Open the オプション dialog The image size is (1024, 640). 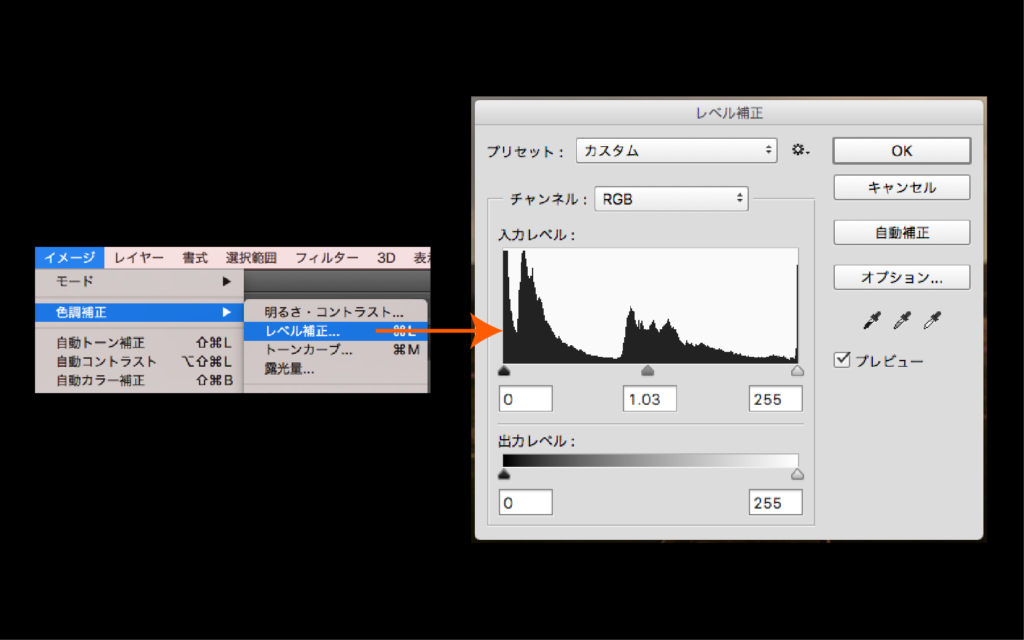click(x=900, y=277)
